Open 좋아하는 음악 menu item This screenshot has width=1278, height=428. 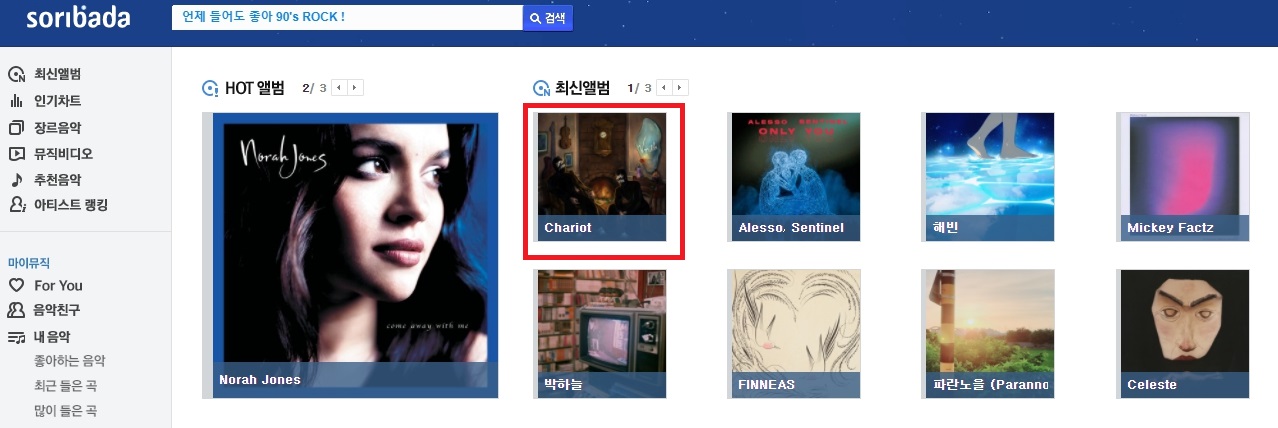click(70, 361)
